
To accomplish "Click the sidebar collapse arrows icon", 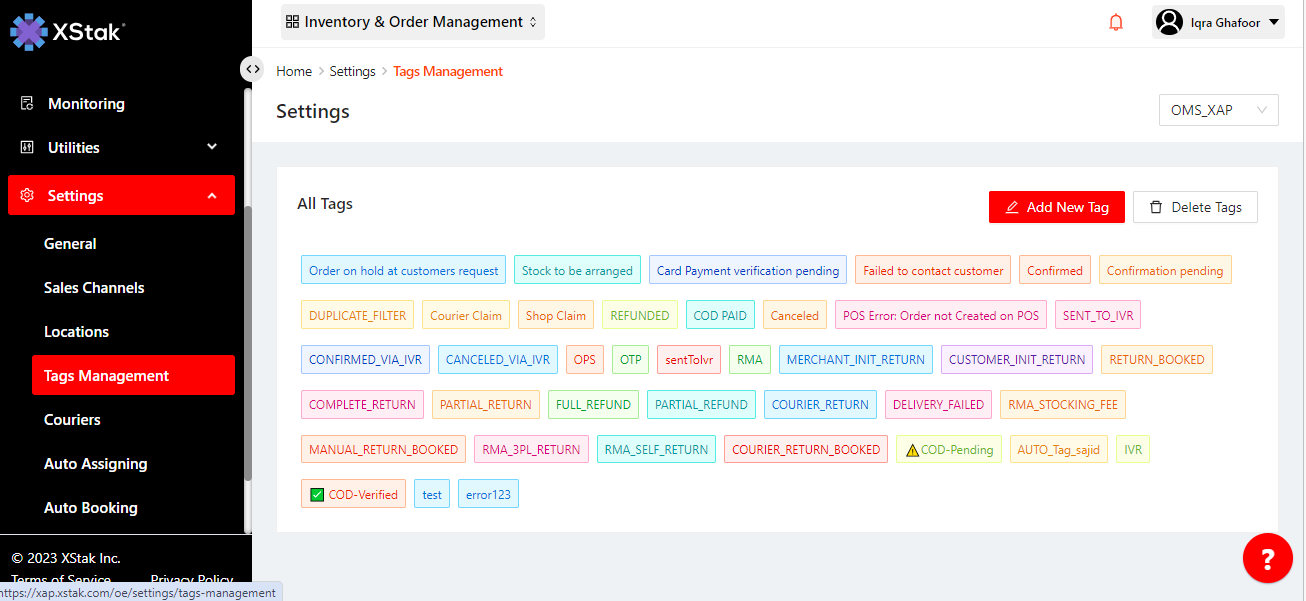I will (x=253, y=69).
